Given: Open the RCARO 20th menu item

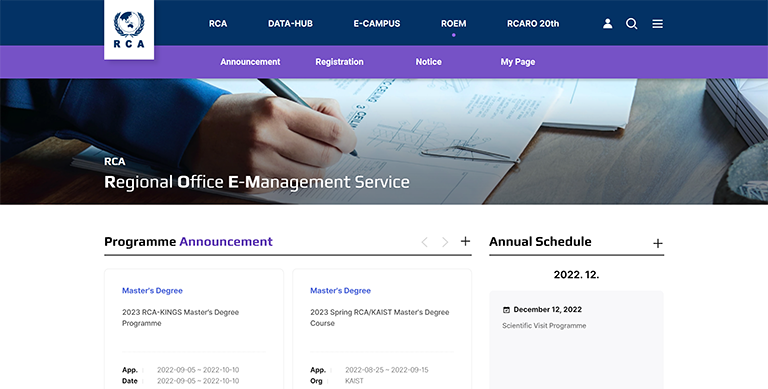Looking at the screenshot, I should point(533,24).
